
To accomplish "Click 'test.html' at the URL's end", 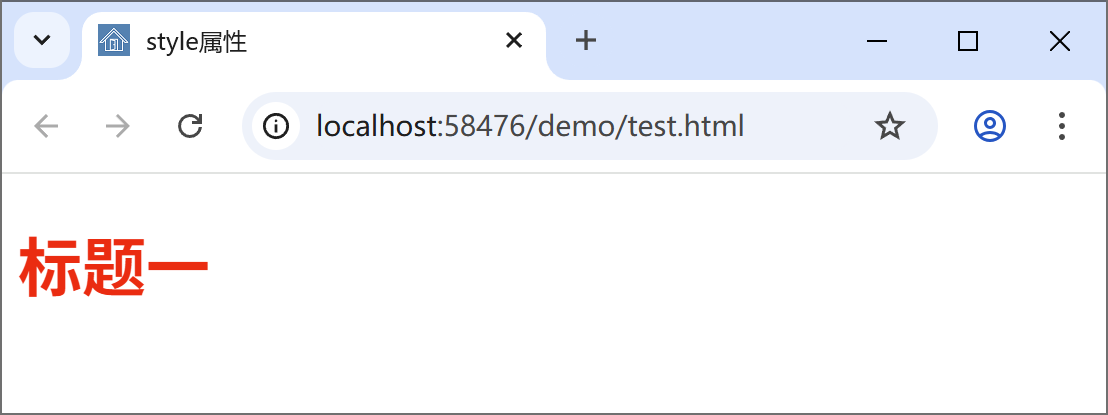I will pyautogui.click(x=687, y=127).
